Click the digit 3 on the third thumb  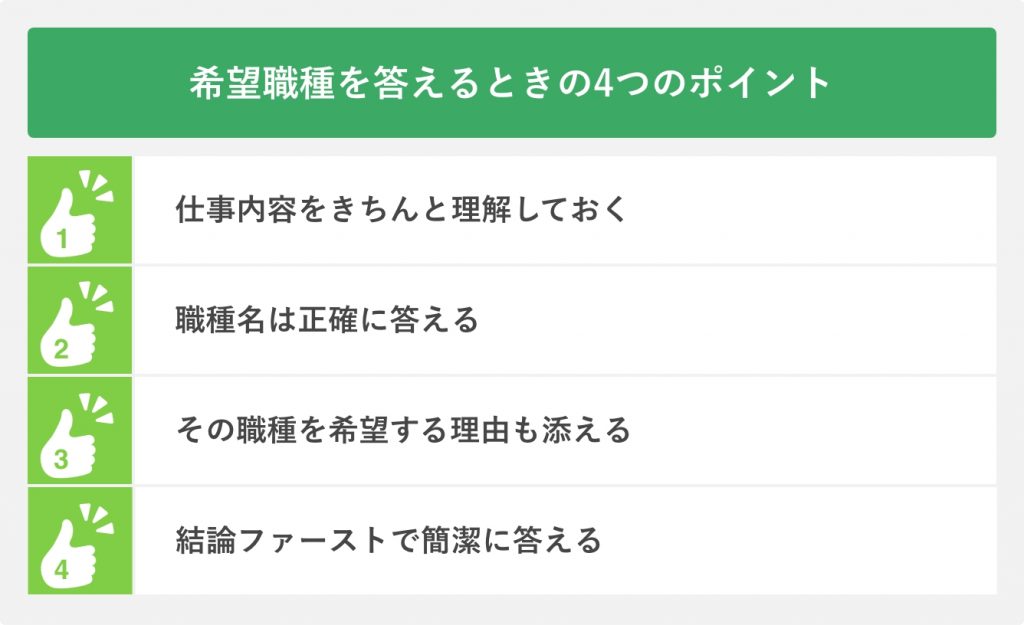(61, 461)
